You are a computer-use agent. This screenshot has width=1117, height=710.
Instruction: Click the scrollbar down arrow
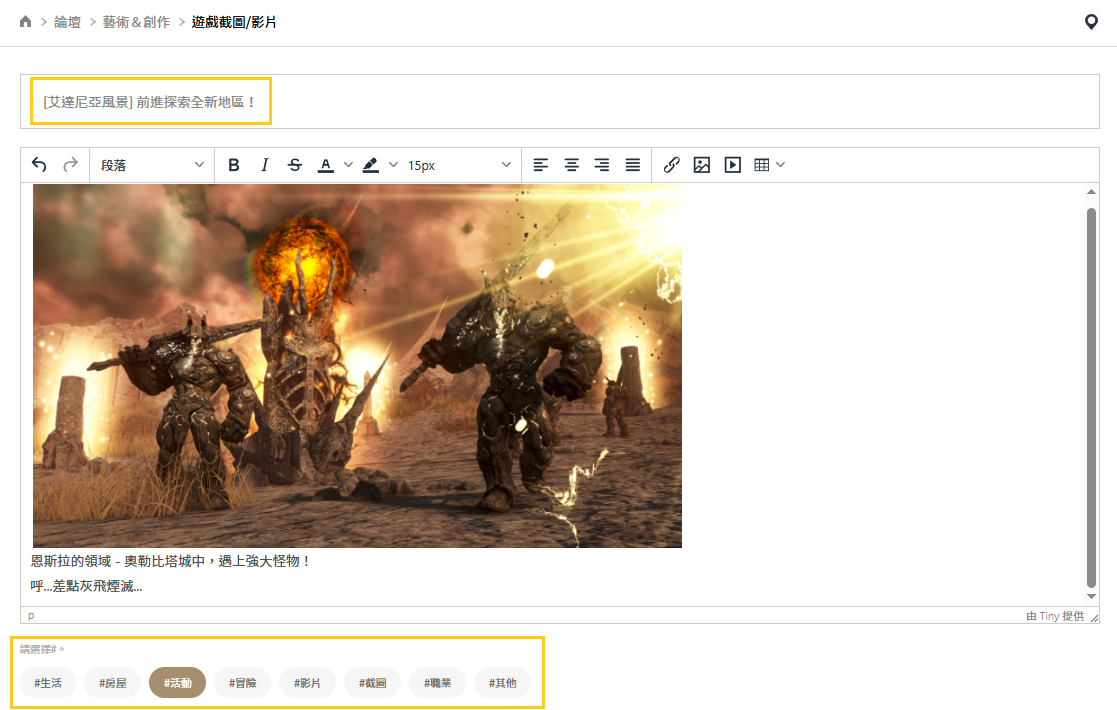[1091, 597]
